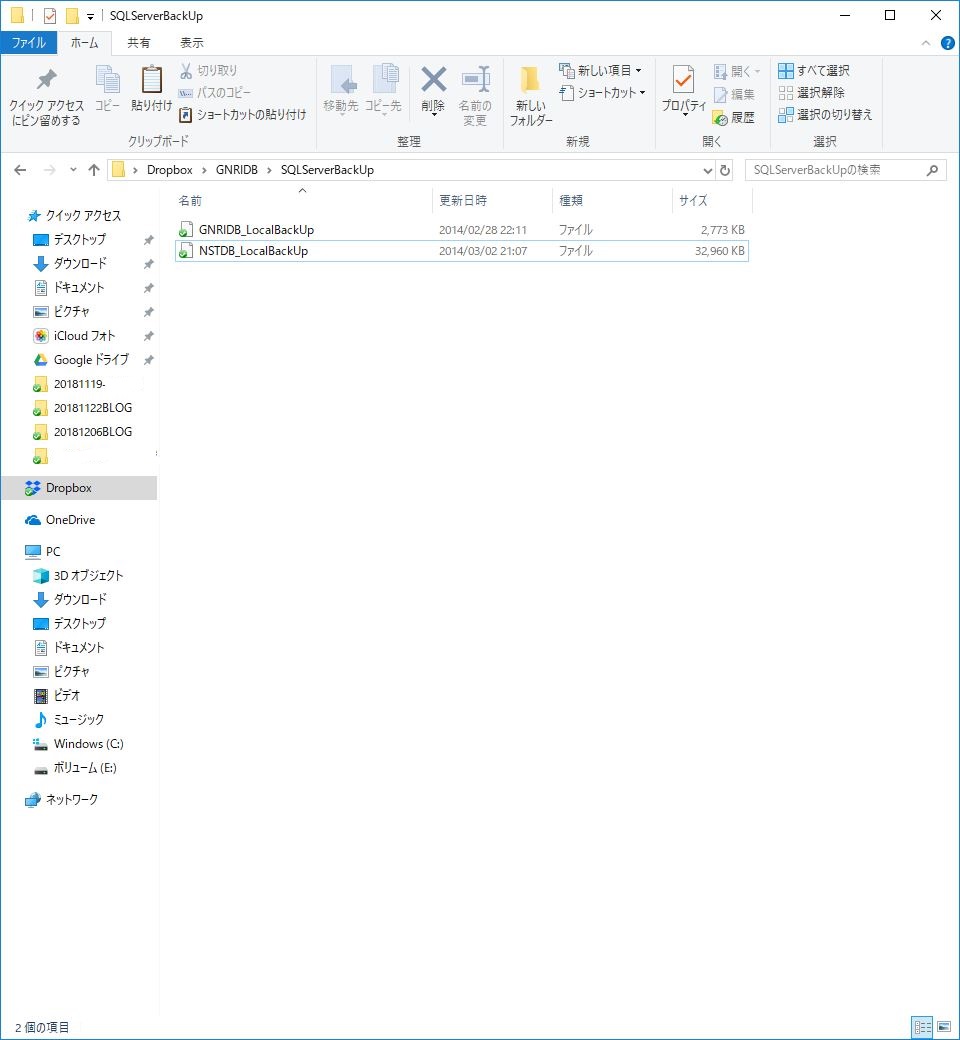The width and height of the screenshot is (960, 1040).
Task: Open the Shortcut (ショートカット) dropdown
Action: click(603, 92)
